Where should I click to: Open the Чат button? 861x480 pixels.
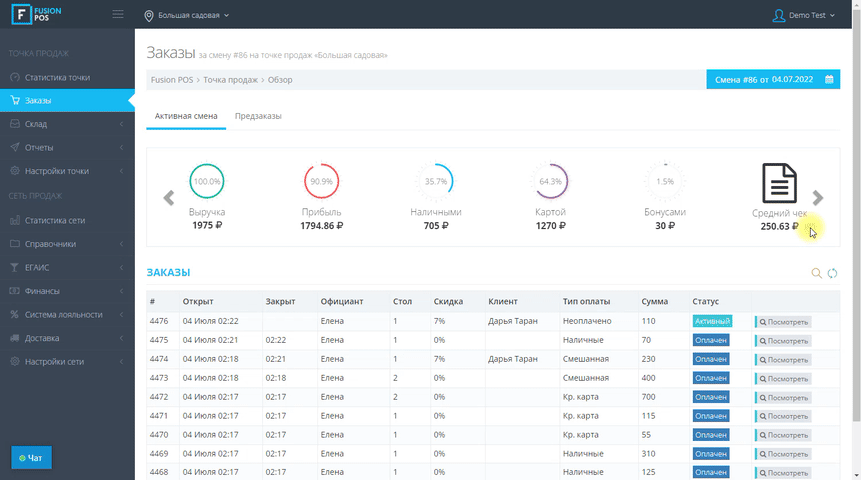pyautogui.click(x=31, y=458)
